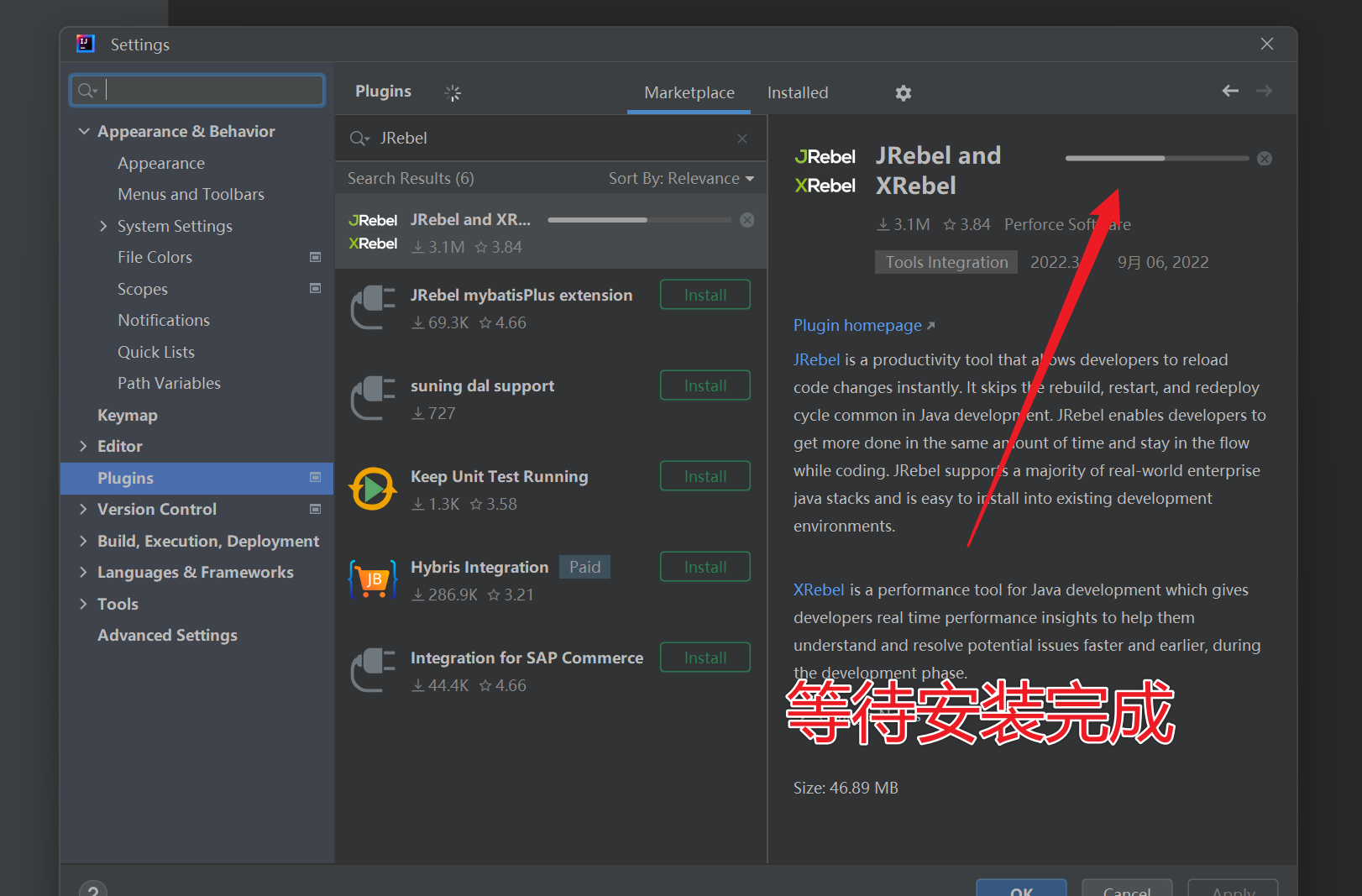Select JRebel XRebel logo in results list
1362x896 pixels.
[x=373, y=232]
